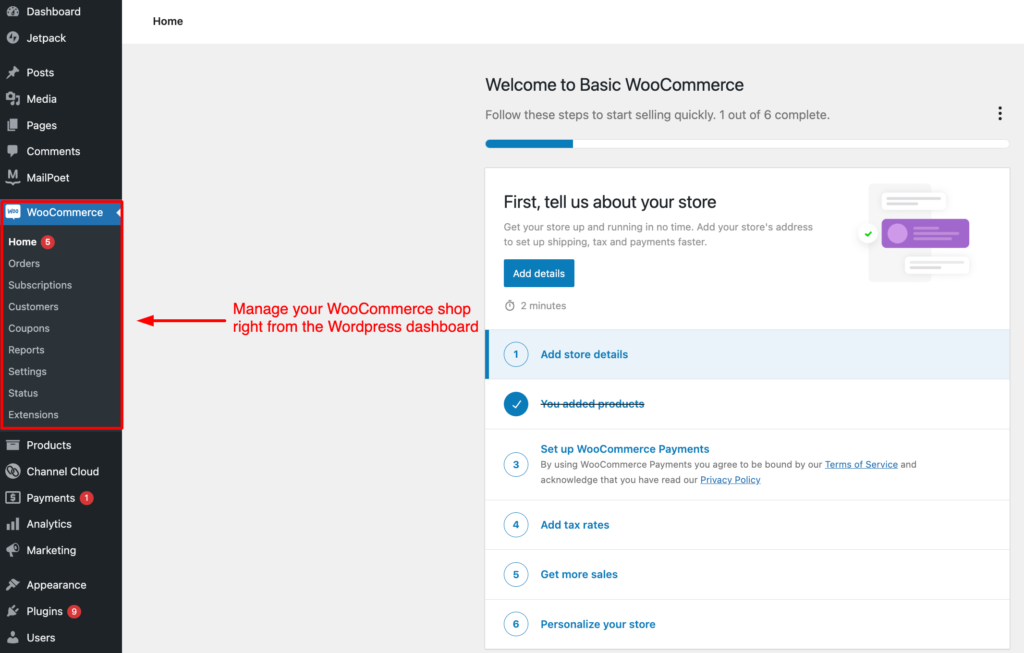Collapse the WooCommerce submenu arrow

pos(118,212)
